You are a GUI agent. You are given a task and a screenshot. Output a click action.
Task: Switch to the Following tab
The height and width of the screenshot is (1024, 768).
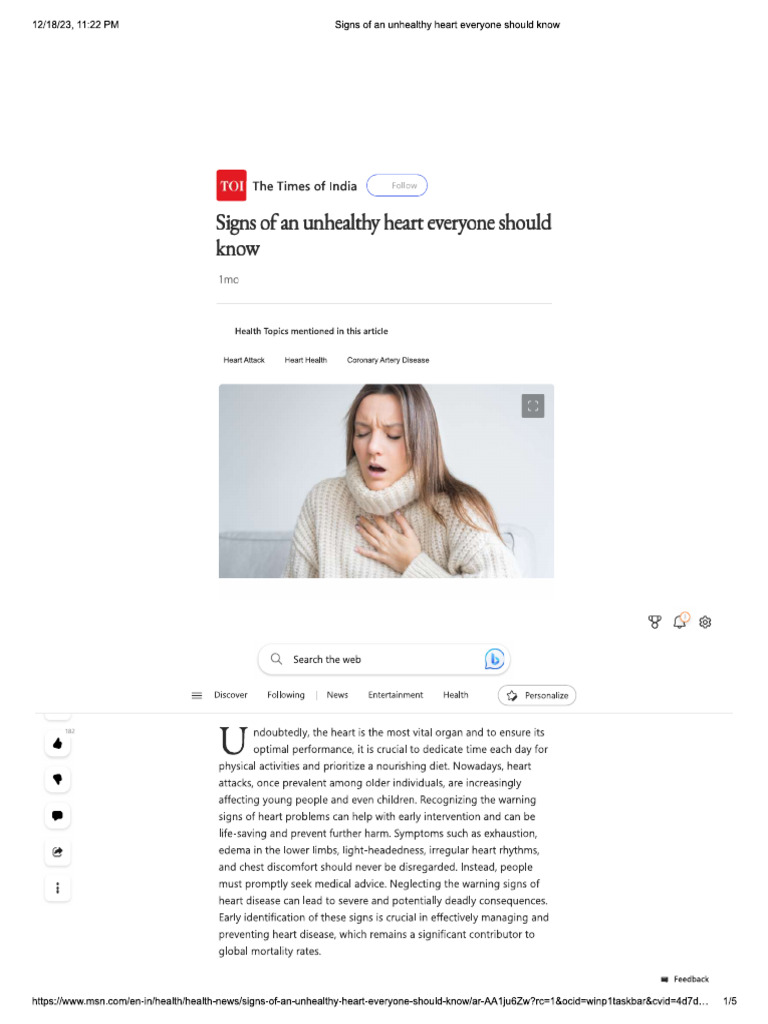[x=285, y=695]
